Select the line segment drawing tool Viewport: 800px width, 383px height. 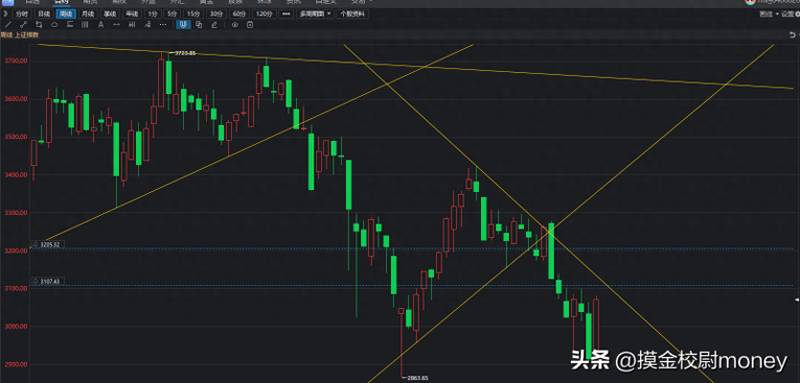[x=22, y=24]
